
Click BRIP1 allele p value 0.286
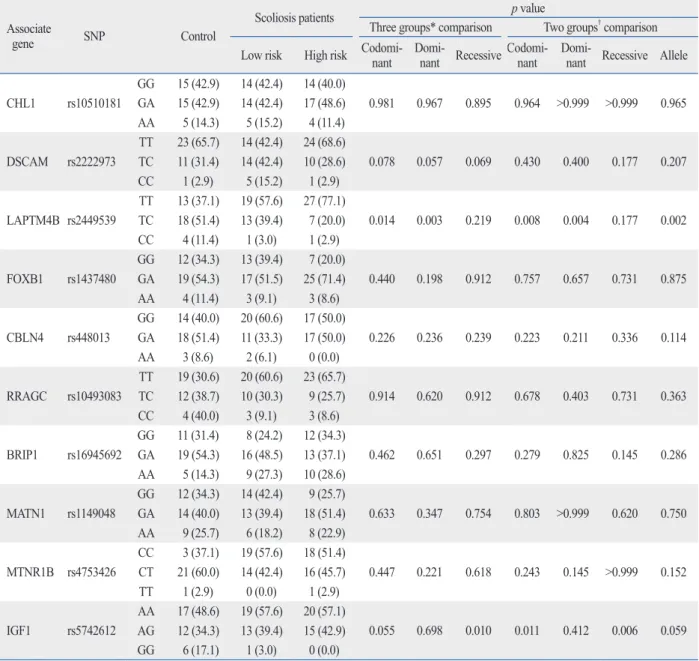tap(673, 455)
